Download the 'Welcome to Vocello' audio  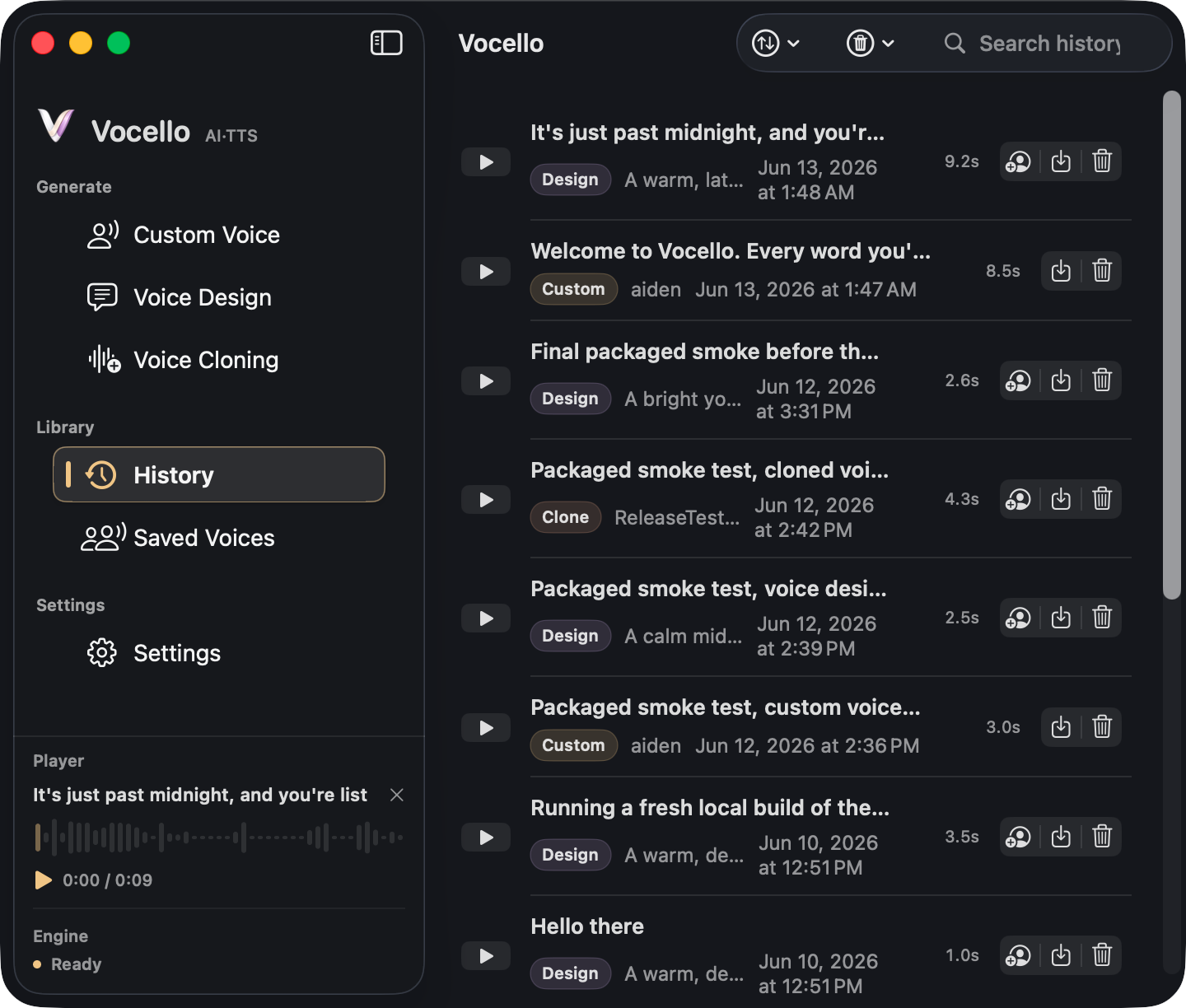pyautogui.click(x=1061, y=271)
